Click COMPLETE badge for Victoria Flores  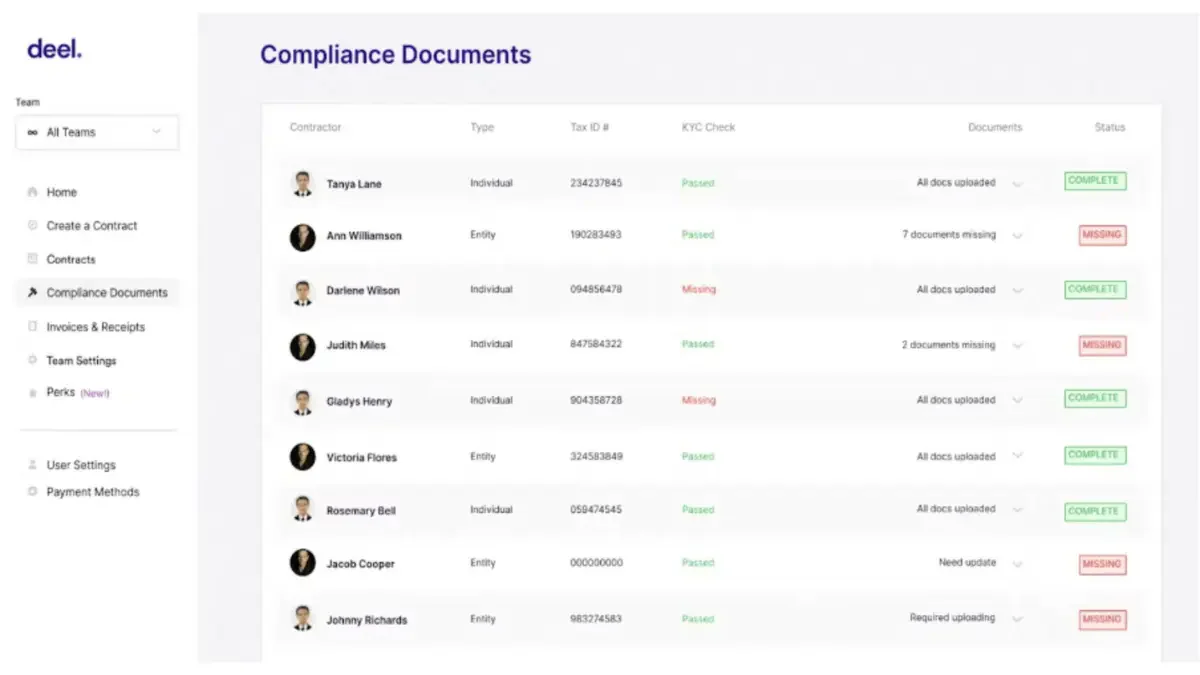[x=1095, y=455]
